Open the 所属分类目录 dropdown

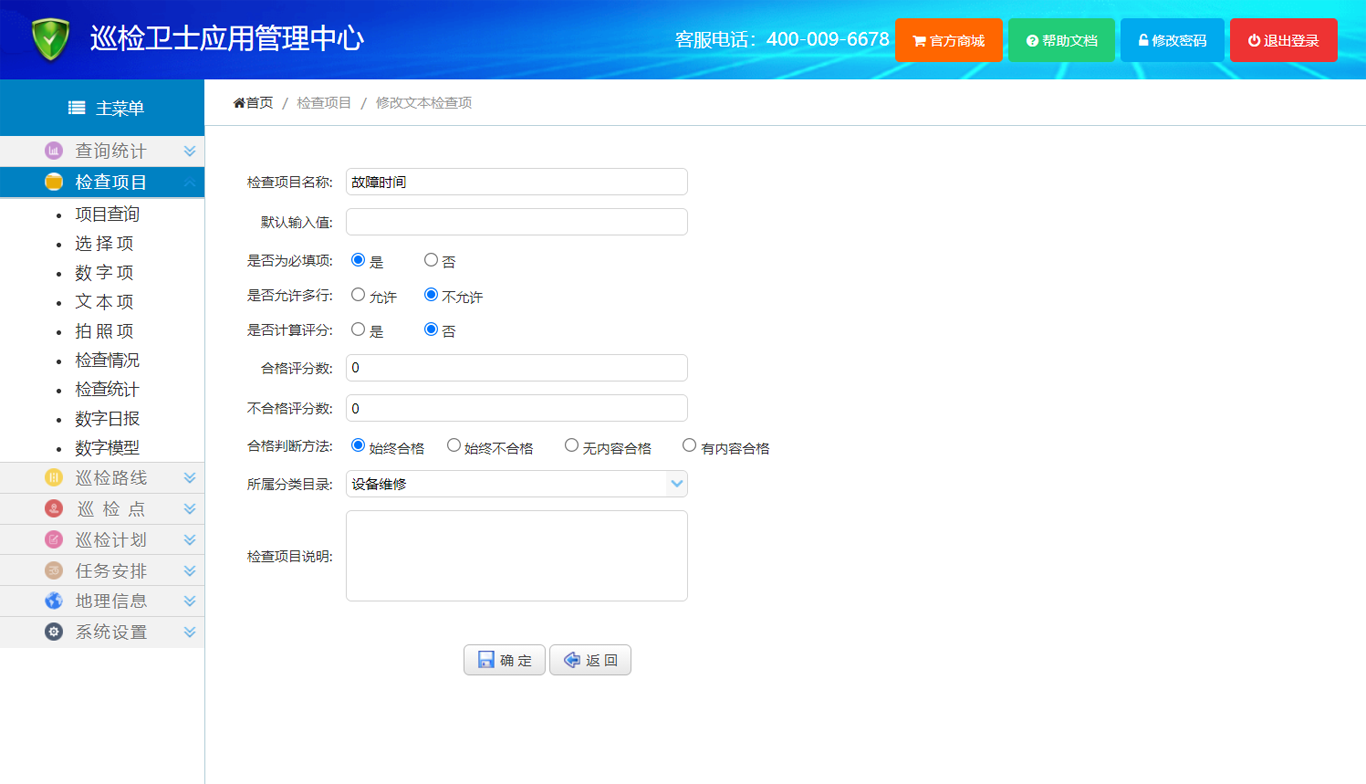(516, 484)
